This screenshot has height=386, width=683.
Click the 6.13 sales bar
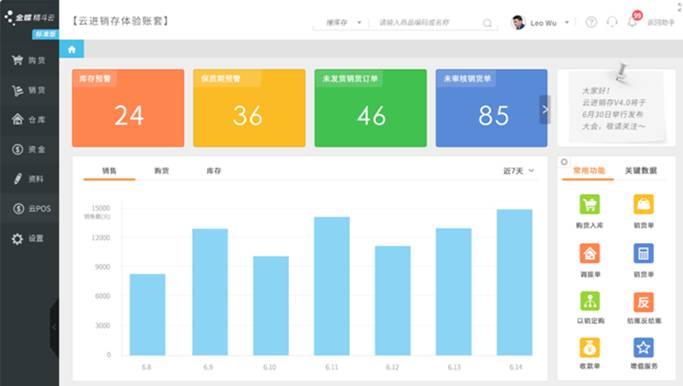(x=453, y=292)
